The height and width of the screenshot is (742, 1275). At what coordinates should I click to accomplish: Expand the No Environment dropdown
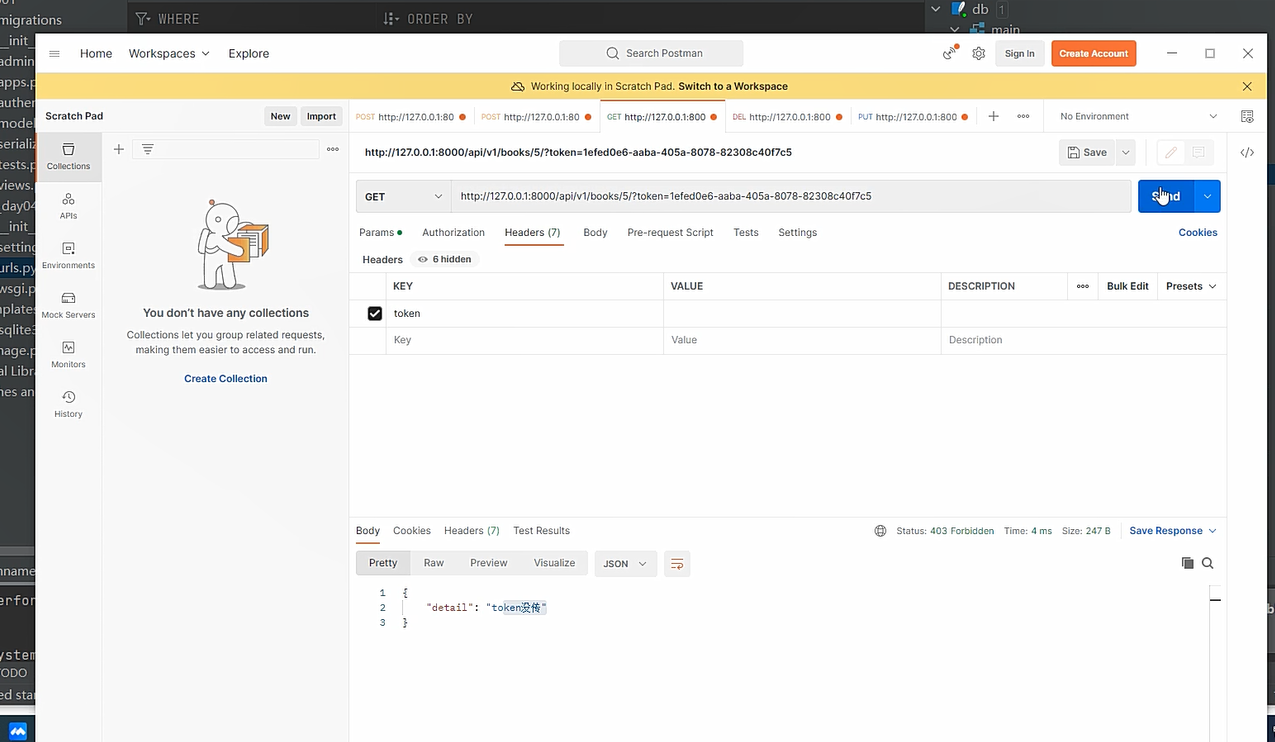(1138, 117)
